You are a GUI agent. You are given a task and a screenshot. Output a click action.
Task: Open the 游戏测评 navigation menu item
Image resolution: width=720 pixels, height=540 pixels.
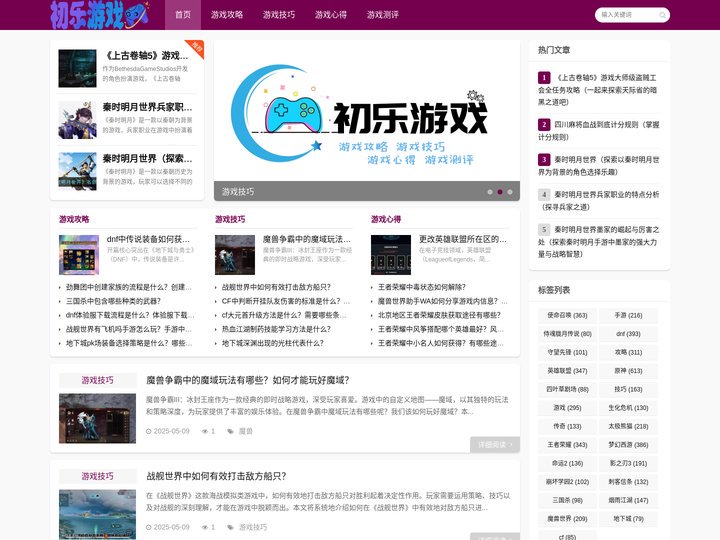click(x=382, y=15)
